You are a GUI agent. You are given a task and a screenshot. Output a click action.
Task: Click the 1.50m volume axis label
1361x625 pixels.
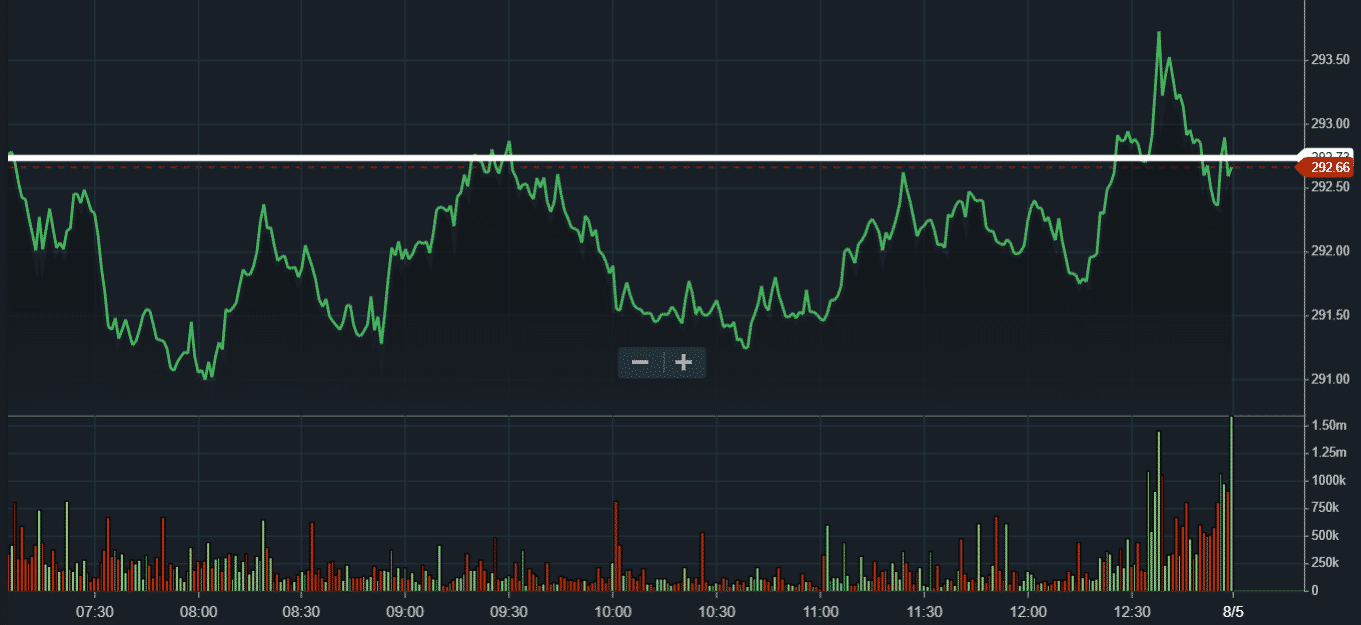[x=1328, y=426]
